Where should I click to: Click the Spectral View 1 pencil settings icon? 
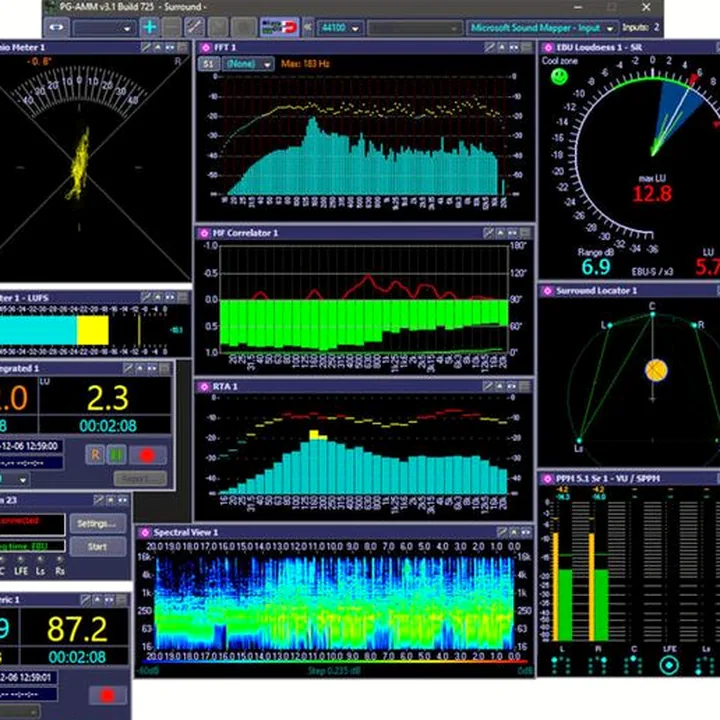point(502,532)
